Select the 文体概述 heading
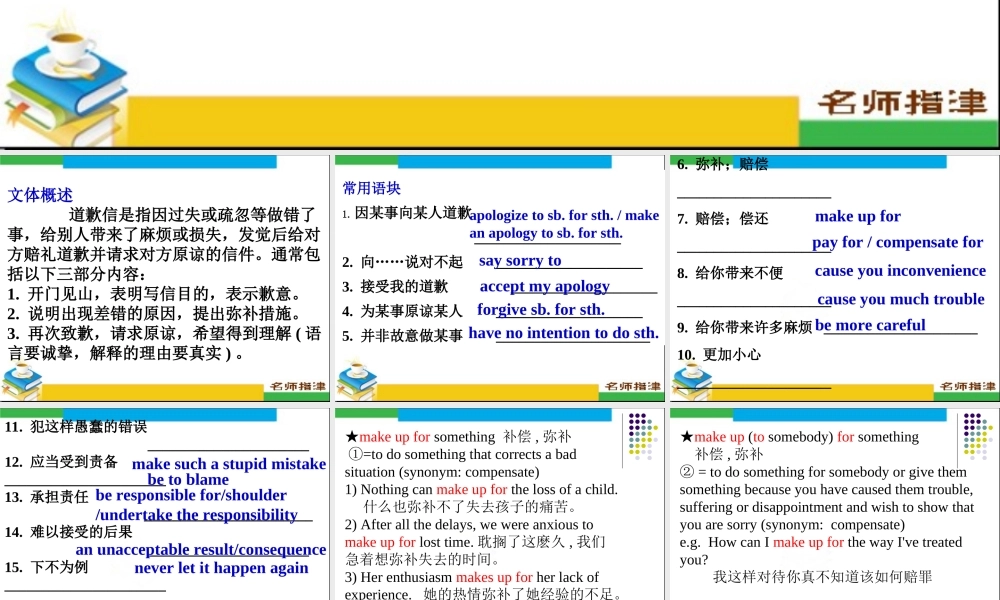Screen dimensions: 1000x600 (x=42, y=195)
